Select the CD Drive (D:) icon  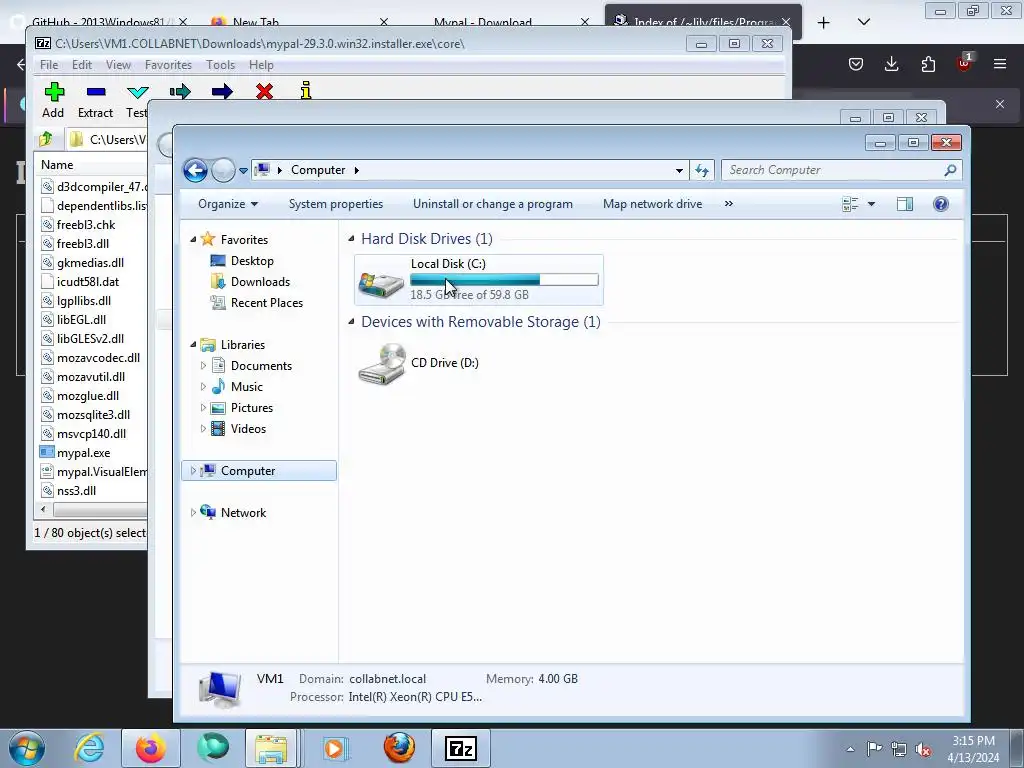coord(419,363)
